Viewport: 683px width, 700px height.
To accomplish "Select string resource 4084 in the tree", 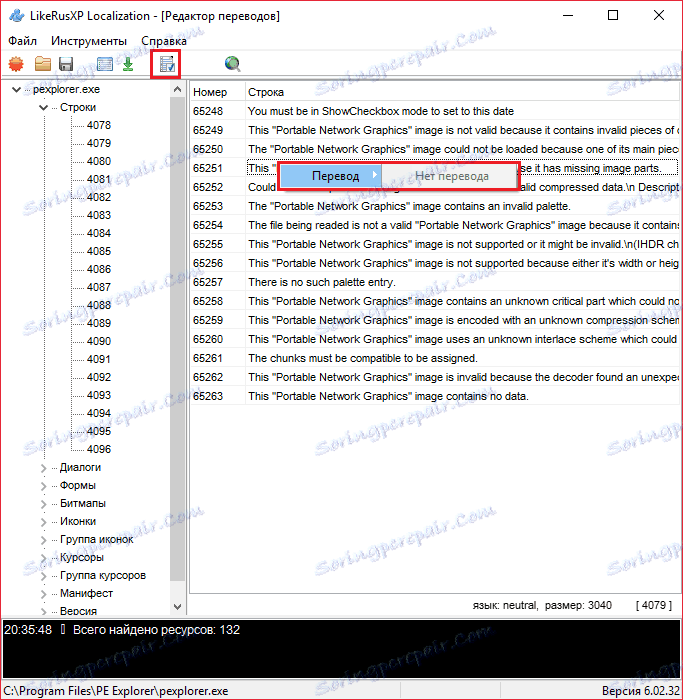I will 99,233.
